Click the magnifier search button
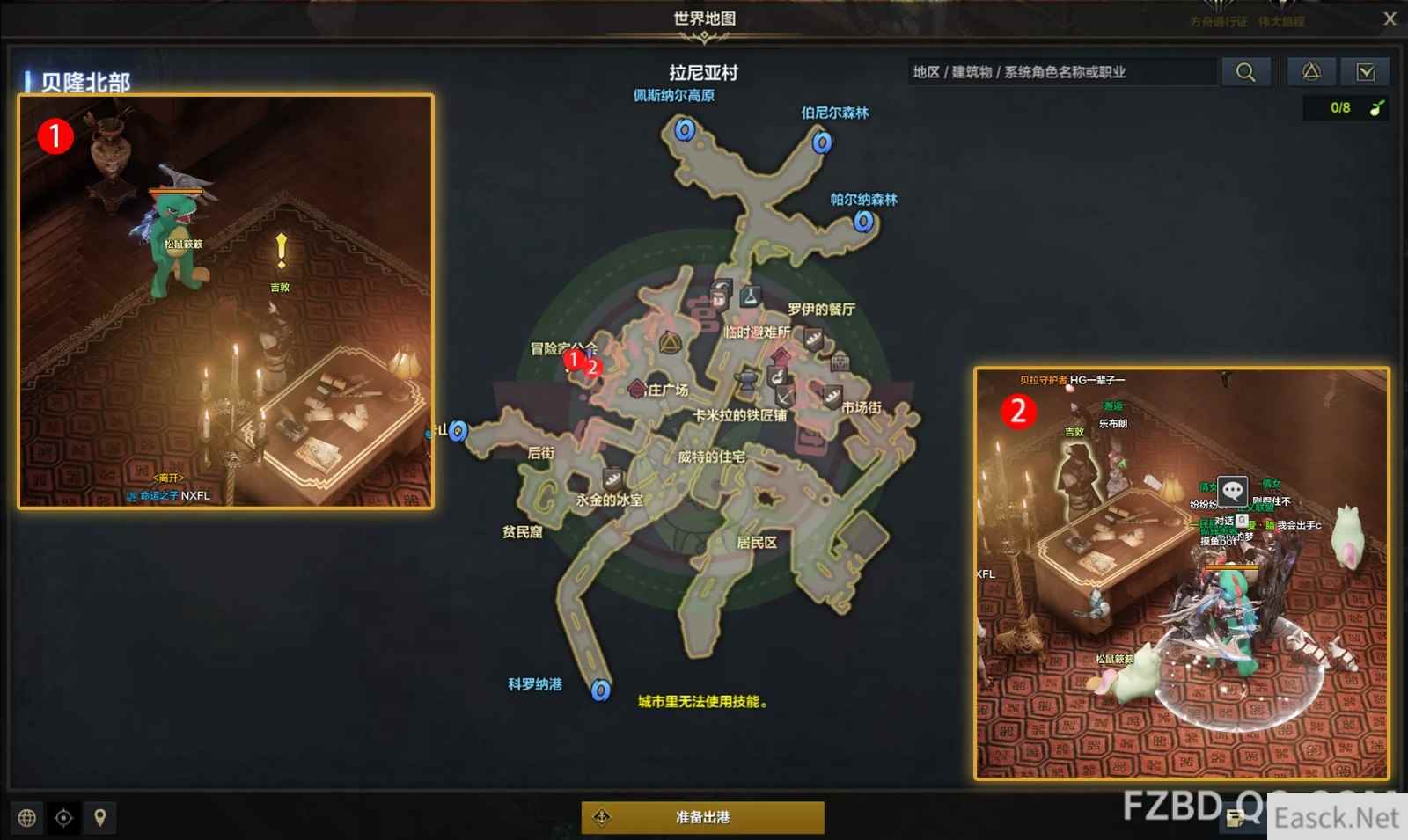Screen dimensions: 1408x840 pos(1245,72)
